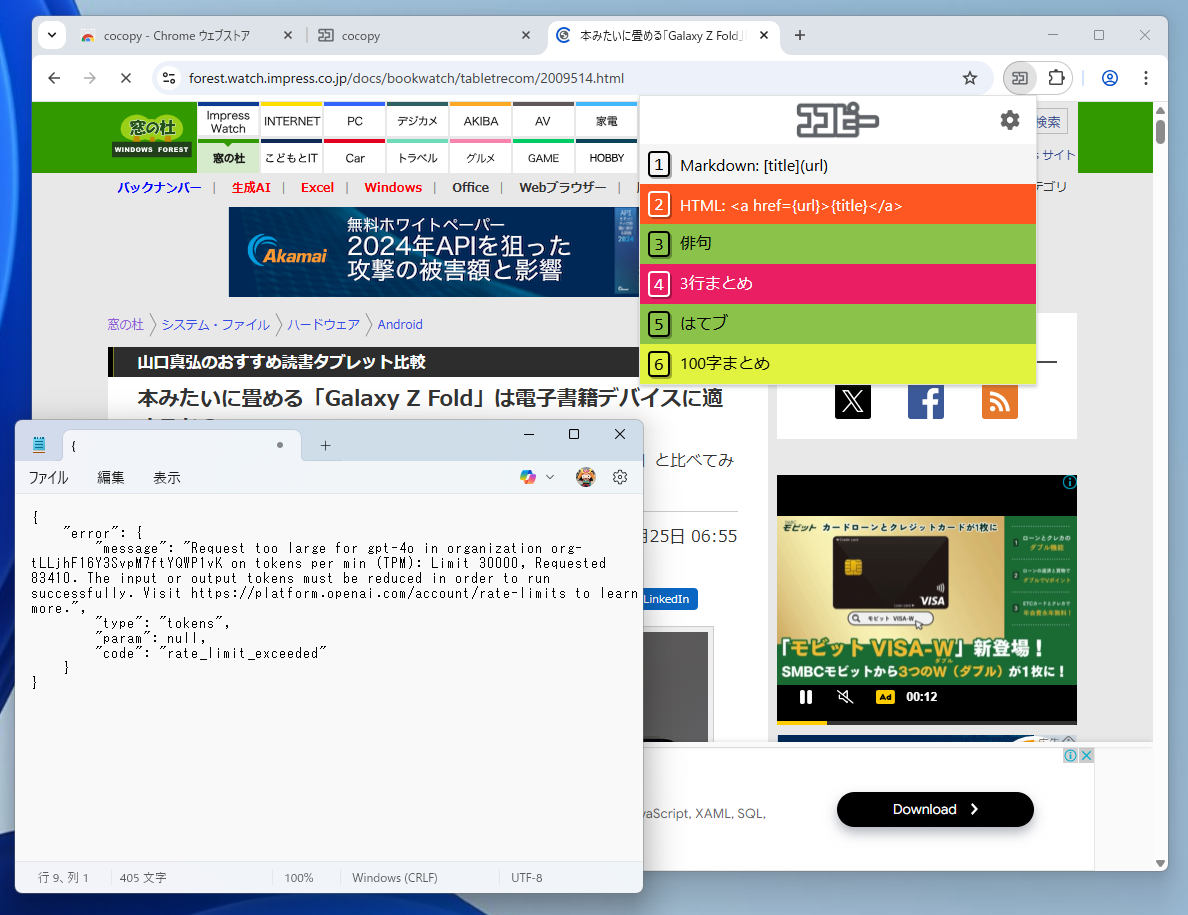Open Copilot in the Notepad toolbar
The width and height of the screenshot is (1188, 915).
tap(529, 477)
